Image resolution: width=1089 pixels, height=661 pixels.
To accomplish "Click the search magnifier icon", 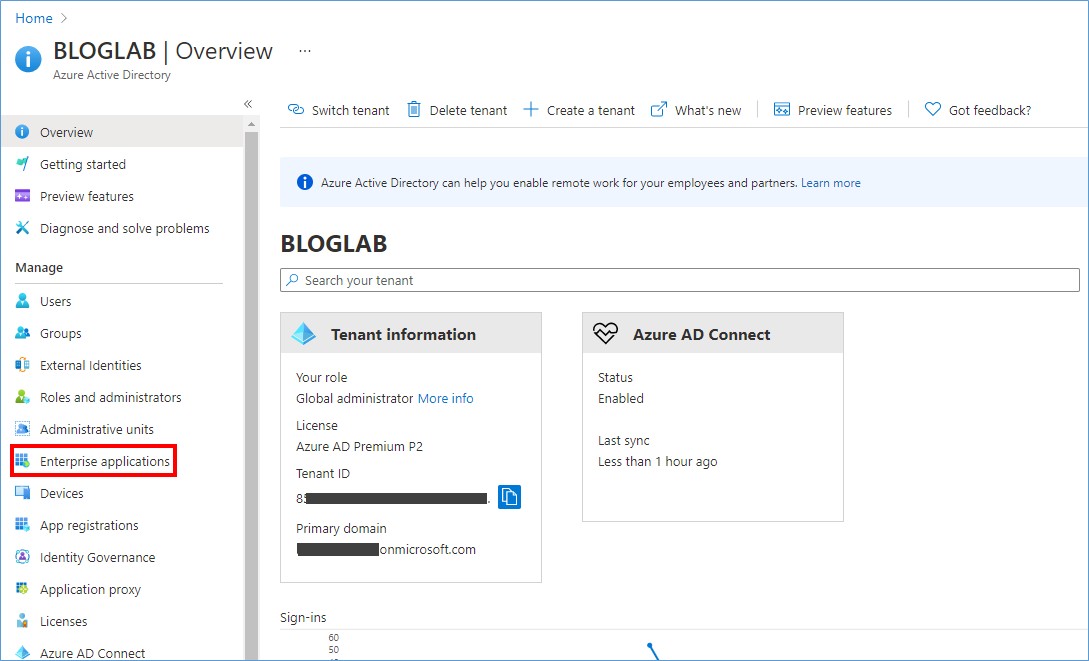I will click(x=292, y=280).
